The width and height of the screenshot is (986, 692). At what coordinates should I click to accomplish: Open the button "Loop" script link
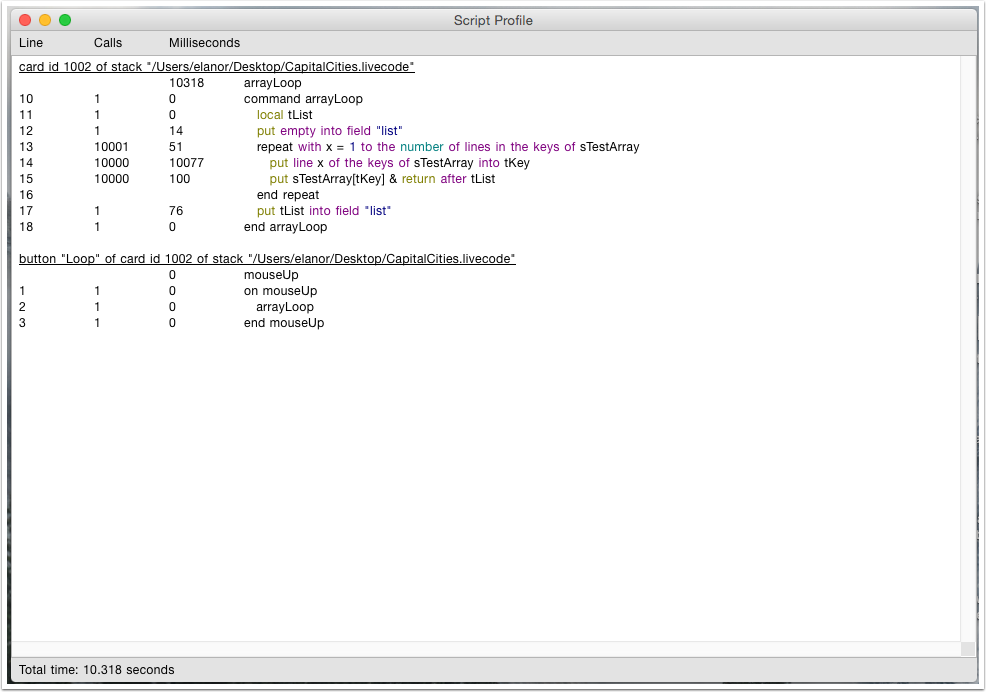pos(268,258)
